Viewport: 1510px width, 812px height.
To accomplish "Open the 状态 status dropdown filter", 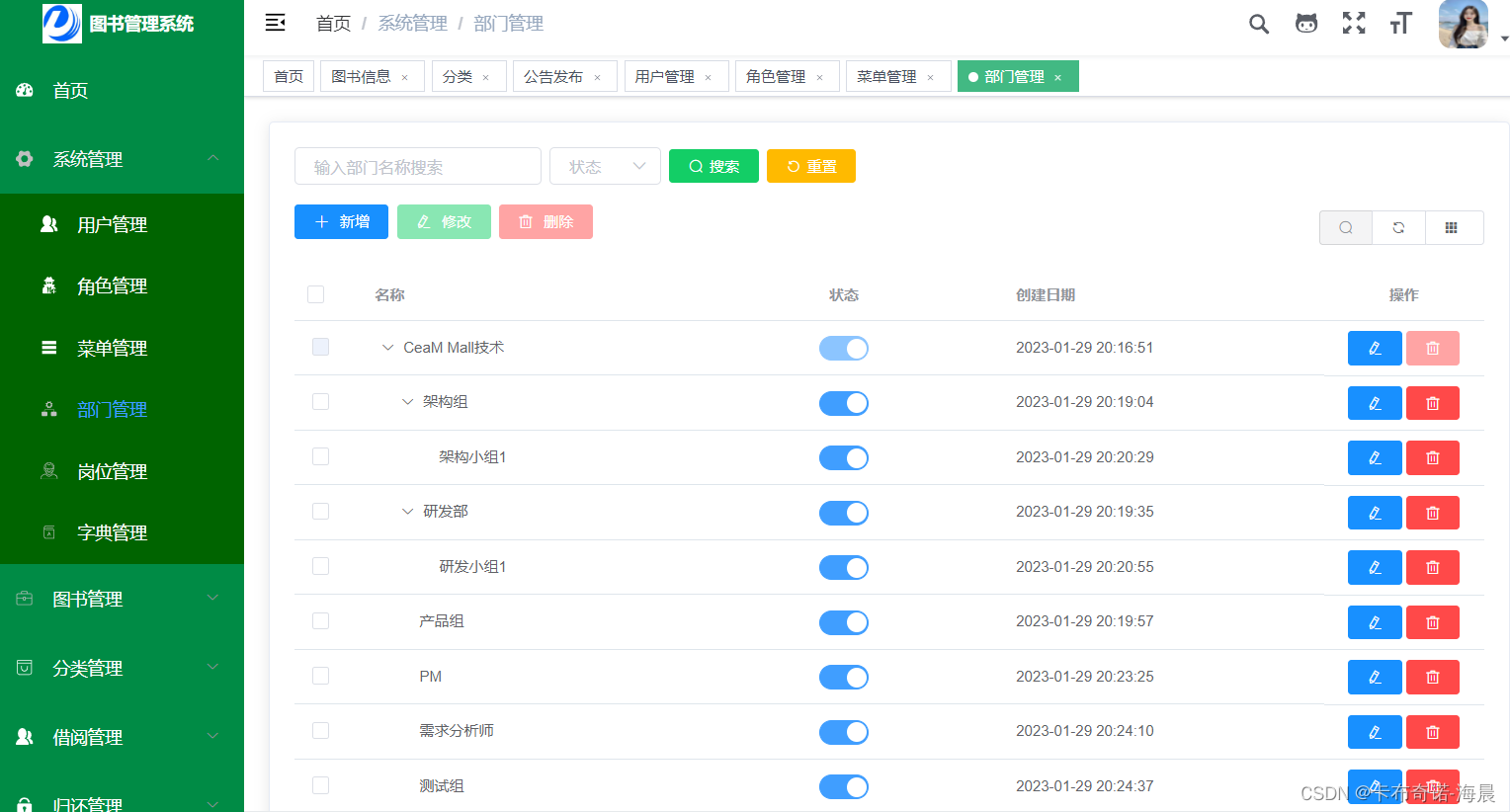I will point(605,166).
